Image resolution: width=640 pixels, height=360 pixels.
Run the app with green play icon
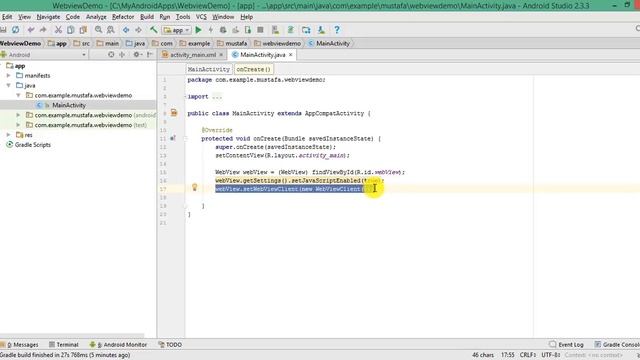coord(198,30)
